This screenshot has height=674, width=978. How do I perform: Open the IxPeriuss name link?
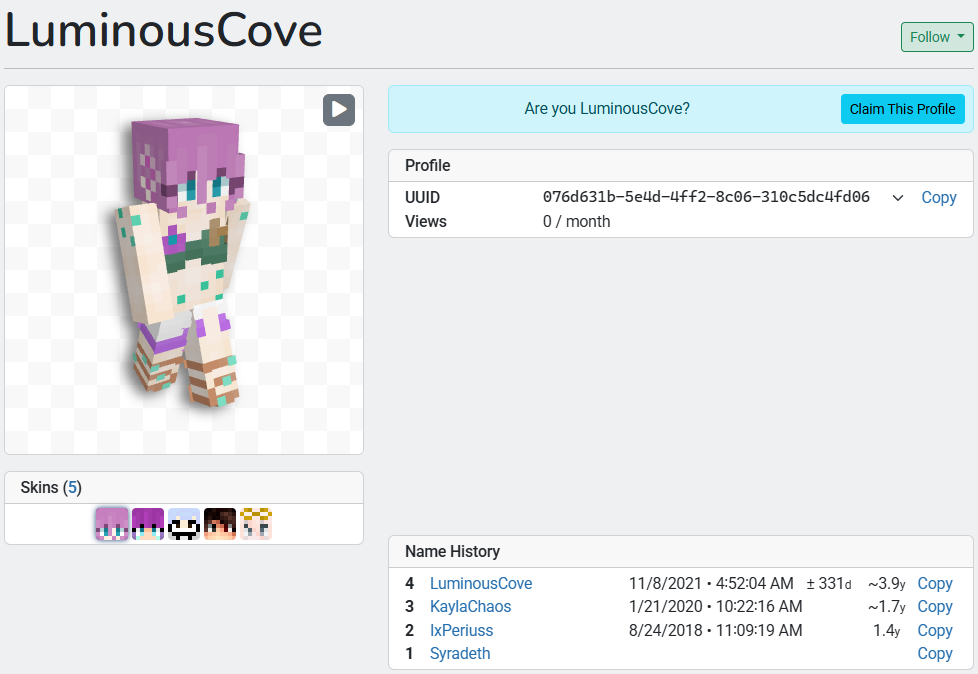(x=462, y=630)
